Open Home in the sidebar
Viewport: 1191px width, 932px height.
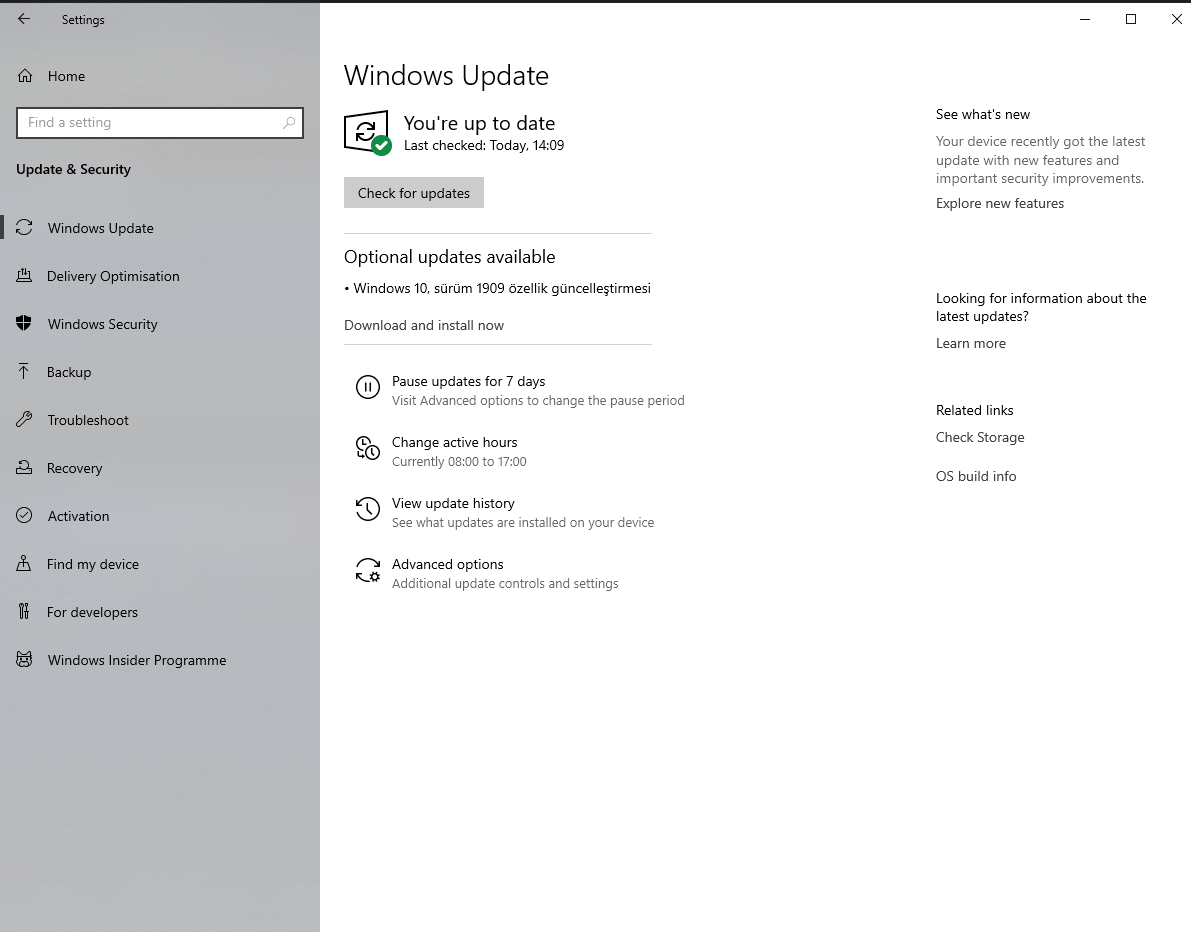(66, 76)
